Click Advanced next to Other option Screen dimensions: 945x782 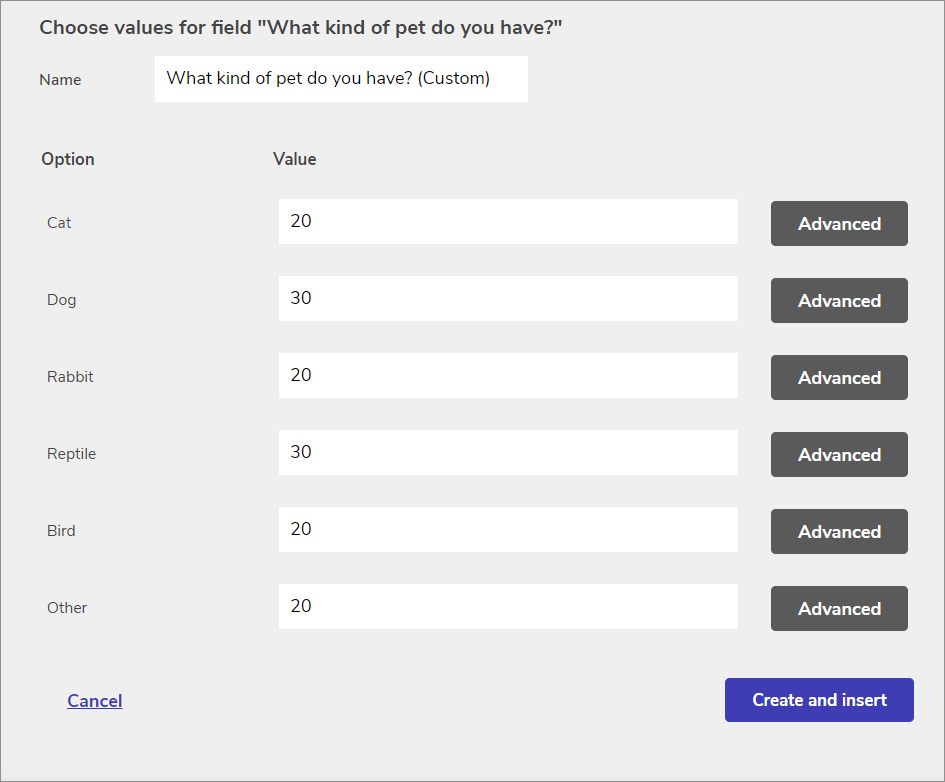(x=839, y=609)
